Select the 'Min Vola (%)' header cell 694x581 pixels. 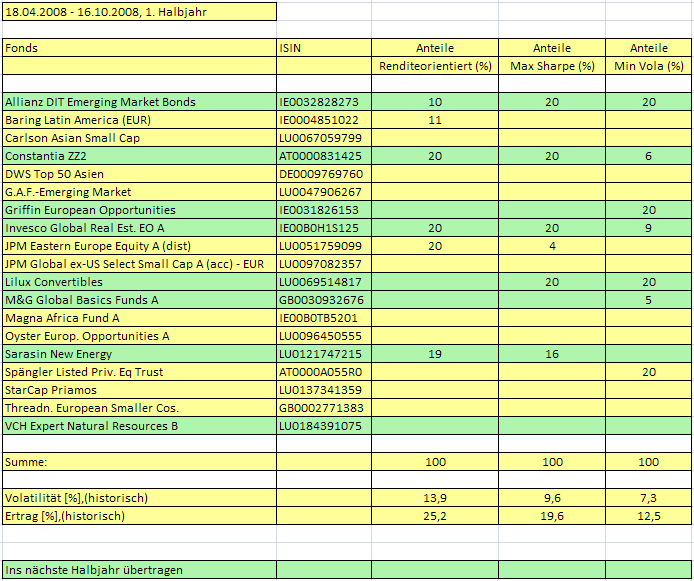coord(648,66)
